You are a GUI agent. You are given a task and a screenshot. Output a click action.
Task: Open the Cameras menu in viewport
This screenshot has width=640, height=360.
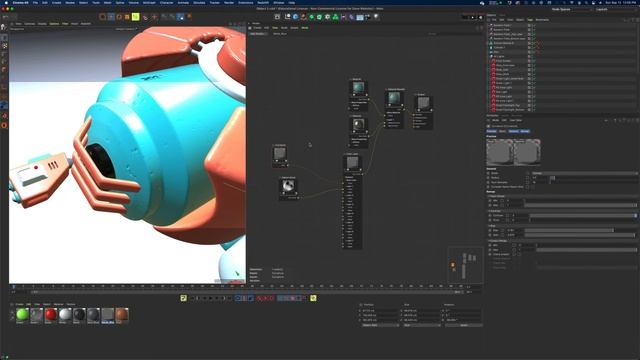29,24
